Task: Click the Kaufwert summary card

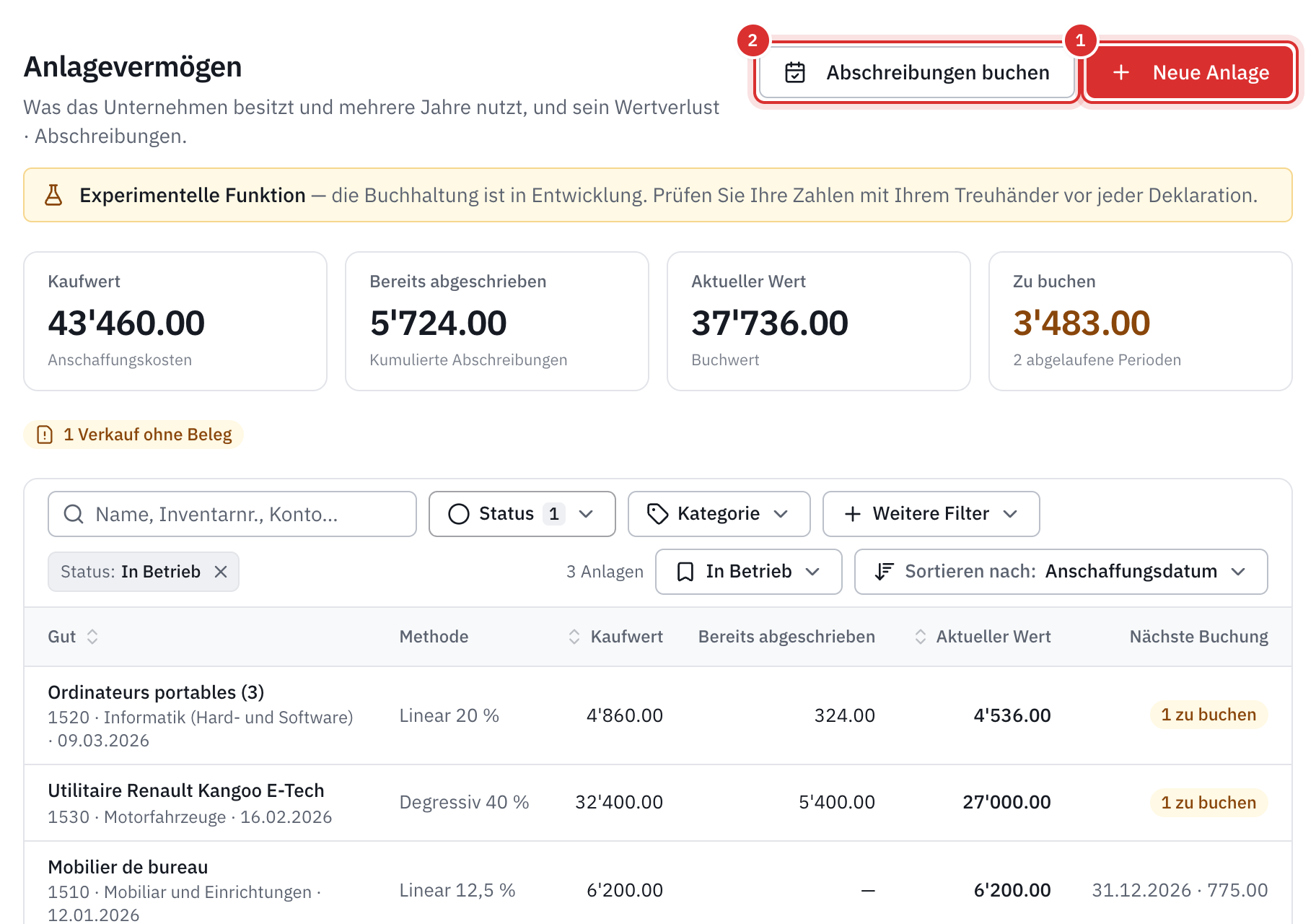Action: click(175, 321)
